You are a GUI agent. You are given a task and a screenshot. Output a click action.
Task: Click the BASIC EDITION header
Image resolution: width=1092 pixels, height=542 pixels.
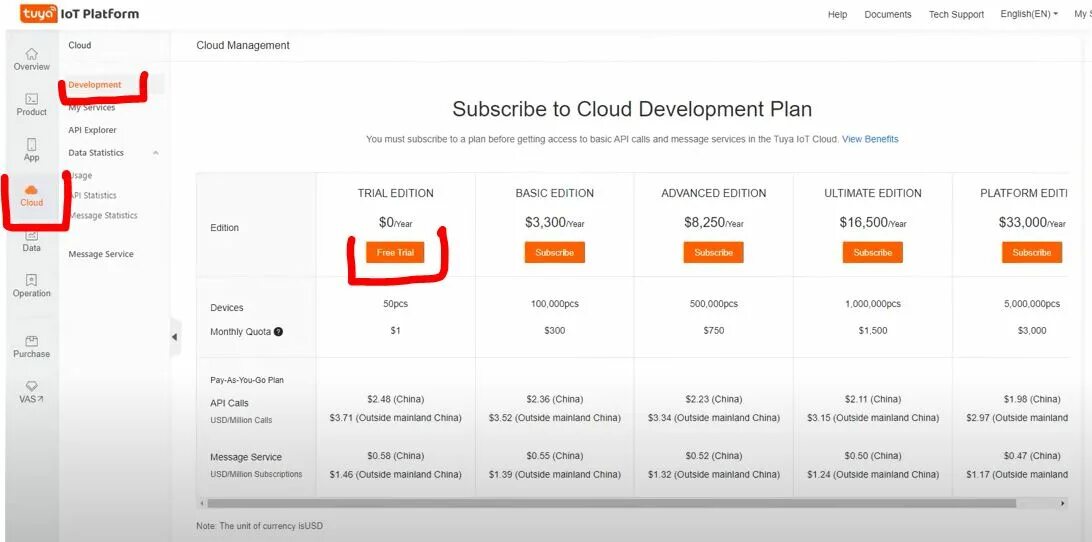tap(554, 193)
